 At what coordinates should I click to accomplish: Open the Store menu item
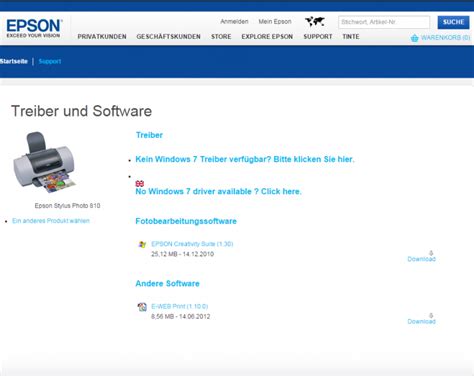pyautogui.click(x=221, y=37)
